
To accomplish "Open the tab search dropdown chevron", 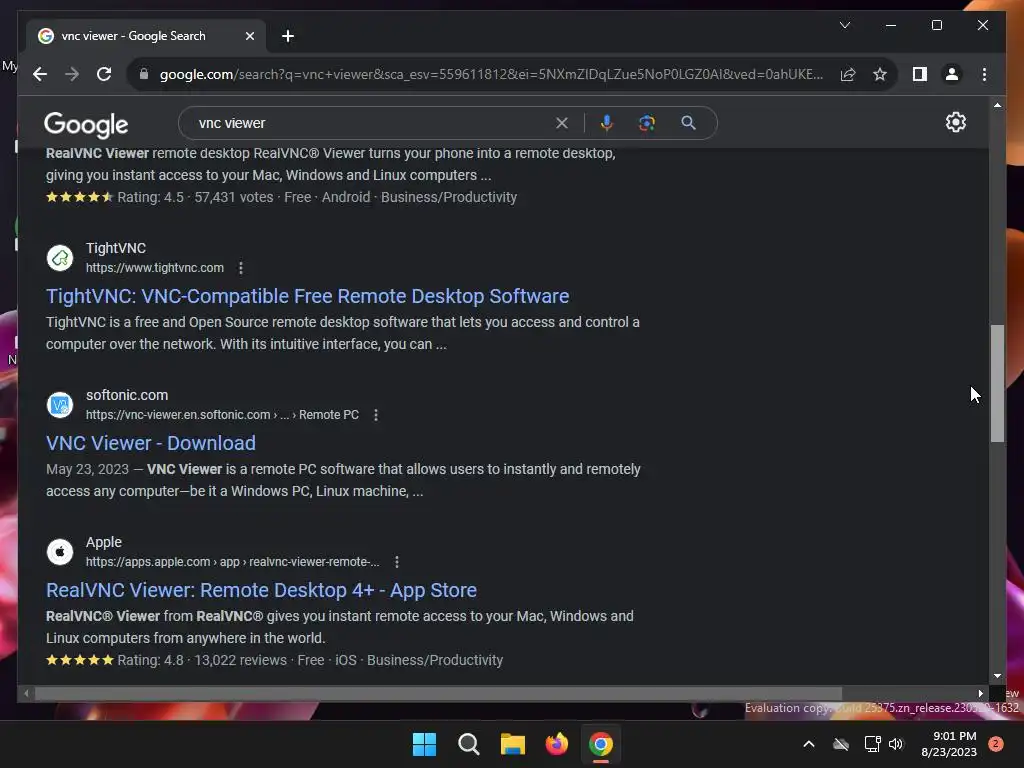I will point(844,25).
